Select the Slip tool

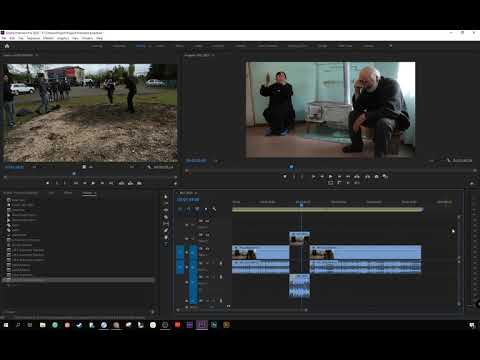(166, 223)
